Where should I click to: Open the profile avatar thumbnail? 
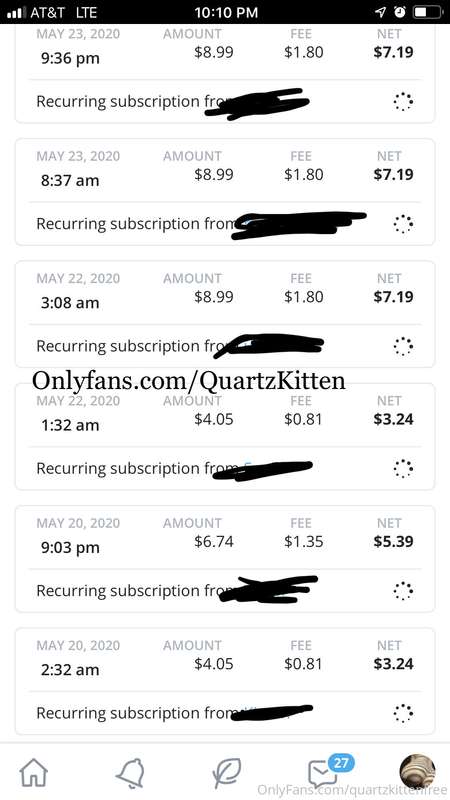[417, 771]
